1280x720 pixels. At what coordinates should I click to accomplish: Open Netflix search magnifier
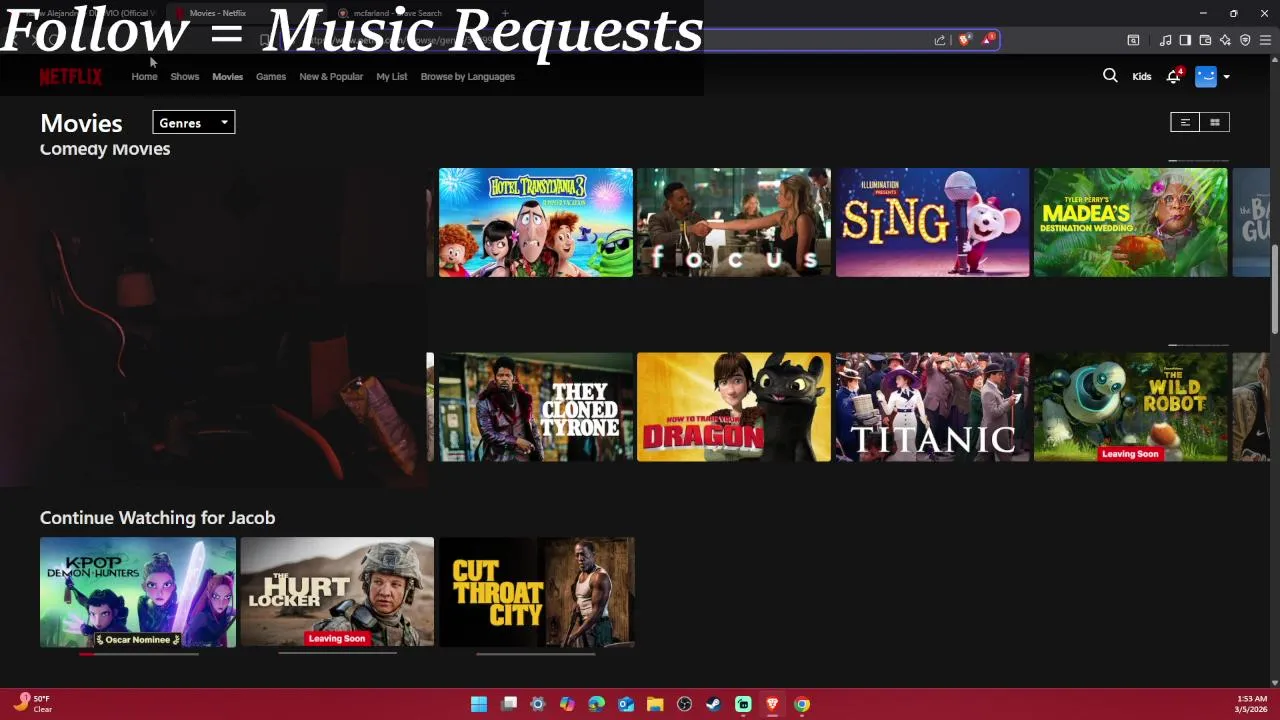pos(1110,76)
